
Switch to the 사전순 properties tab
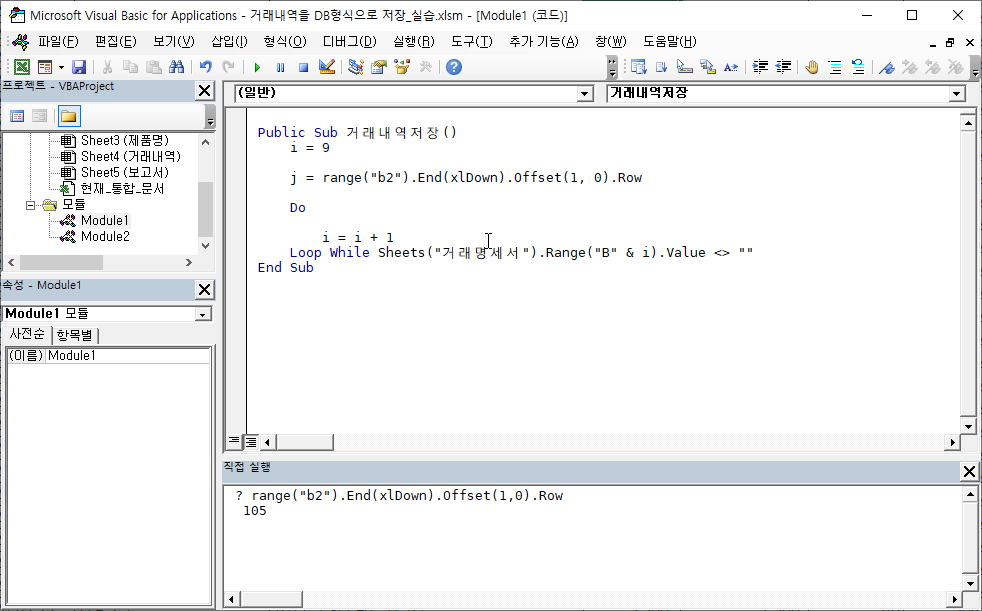click(27, 334)
